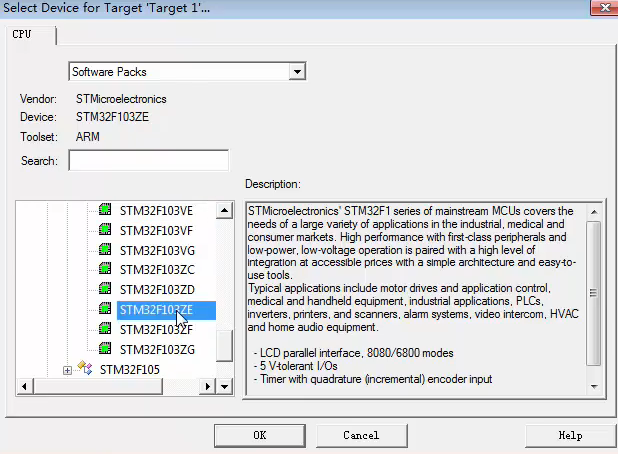This screenshot has width=618, height=454.
Task: Click the STM32F105 family icon
Action: pos(85,368)
